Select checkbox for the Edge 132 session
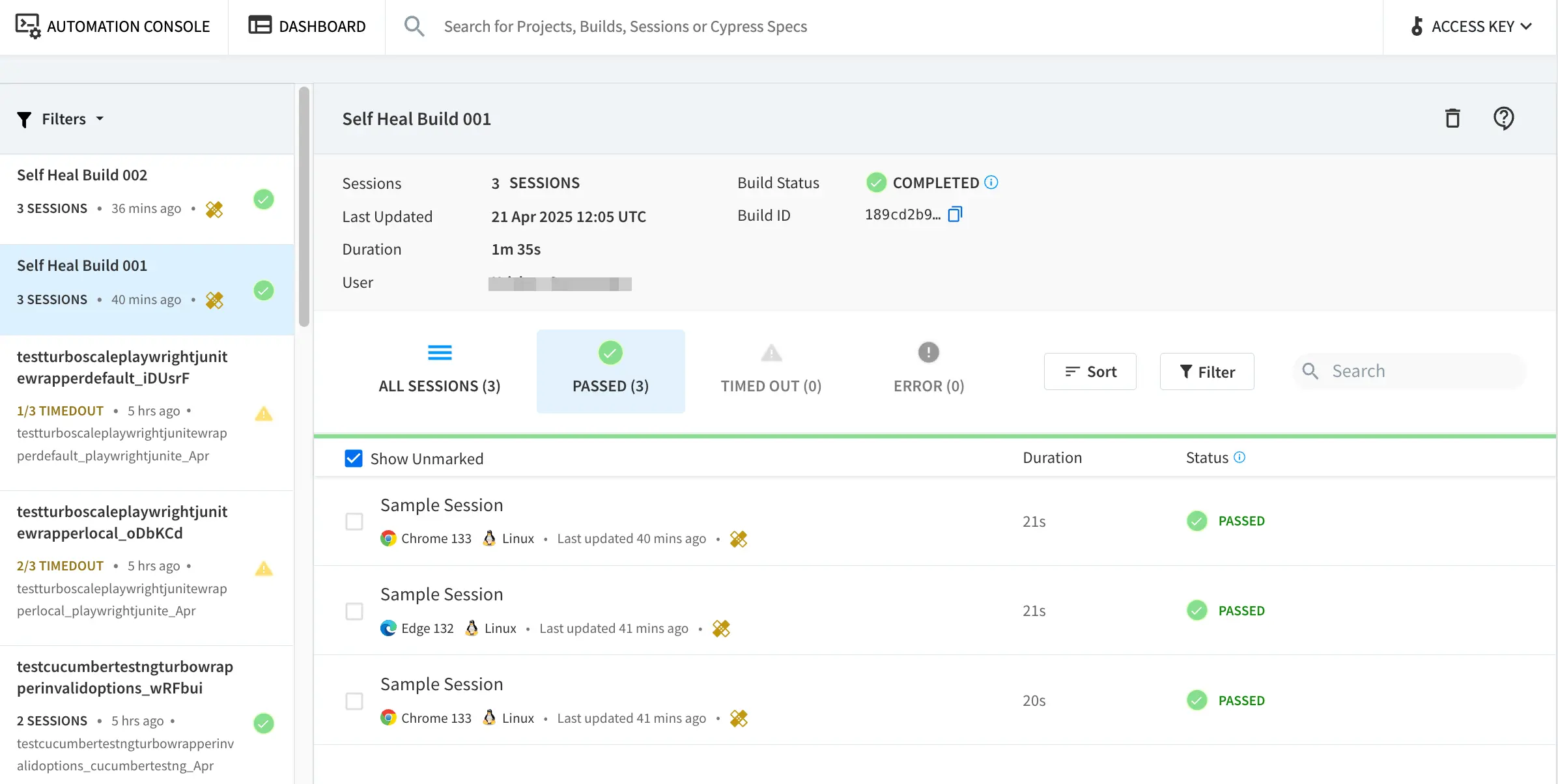Image resolution: width=1558 pixels, height=784 pixels. (354, 611)
